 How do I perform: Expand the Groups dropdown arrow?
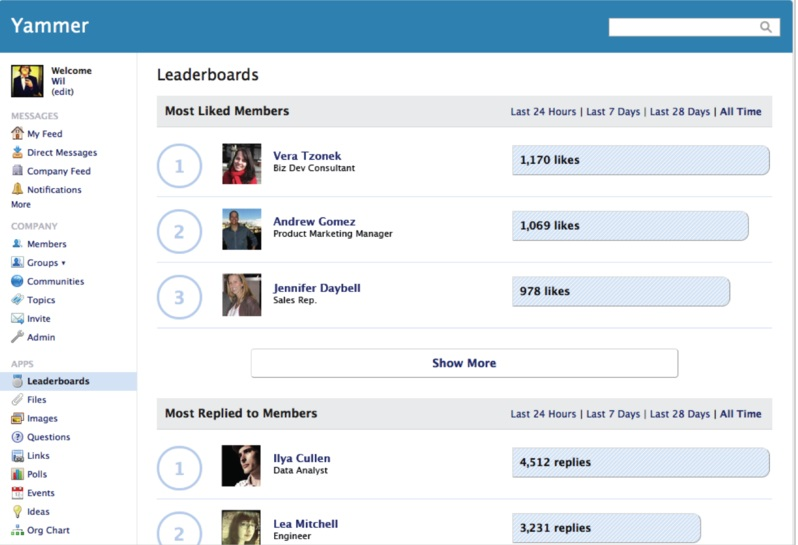click(64, 263)
